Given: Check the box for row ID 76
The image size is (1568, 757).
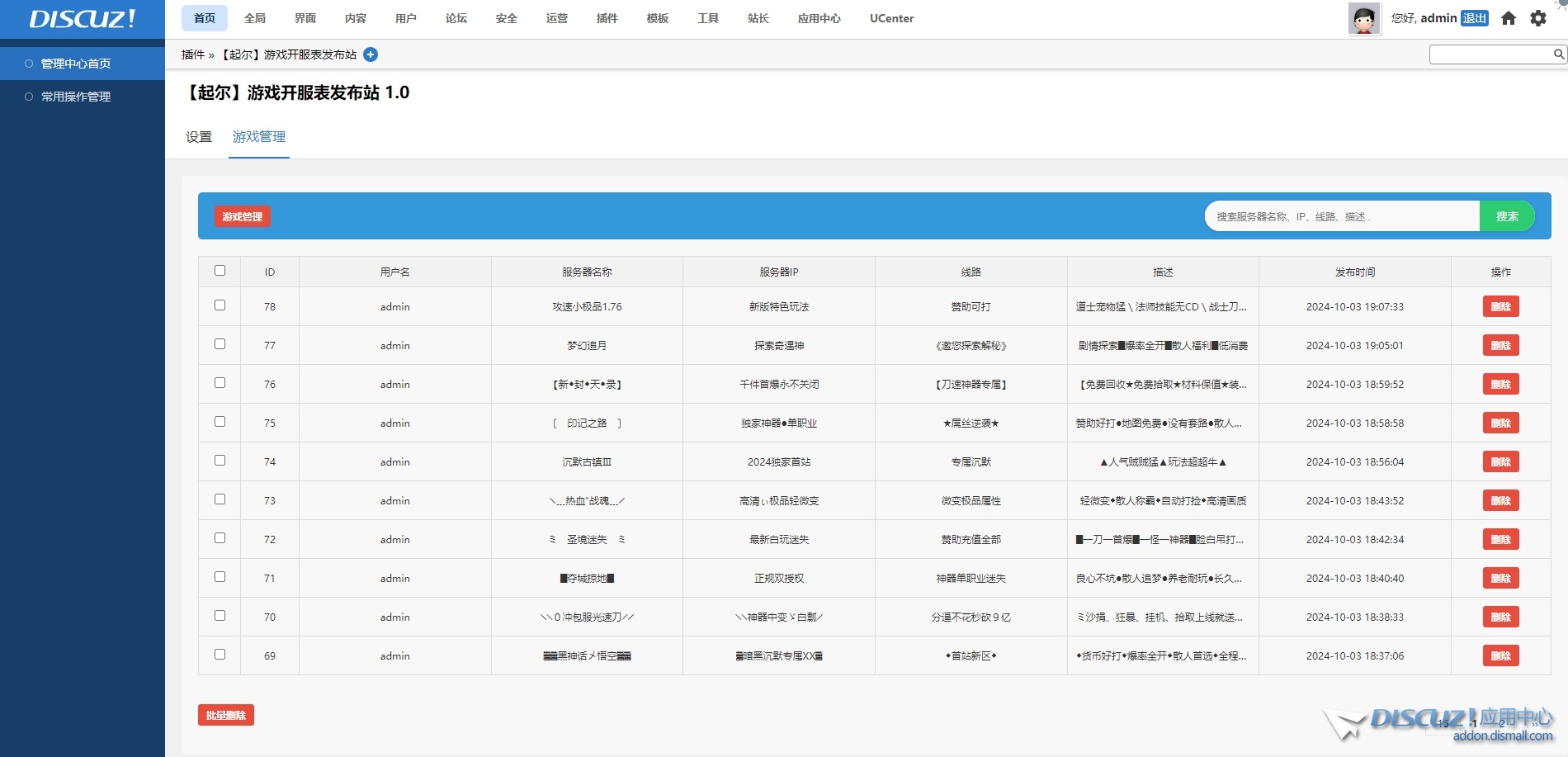Looking at the screenshot, I should tap(220, 382).
